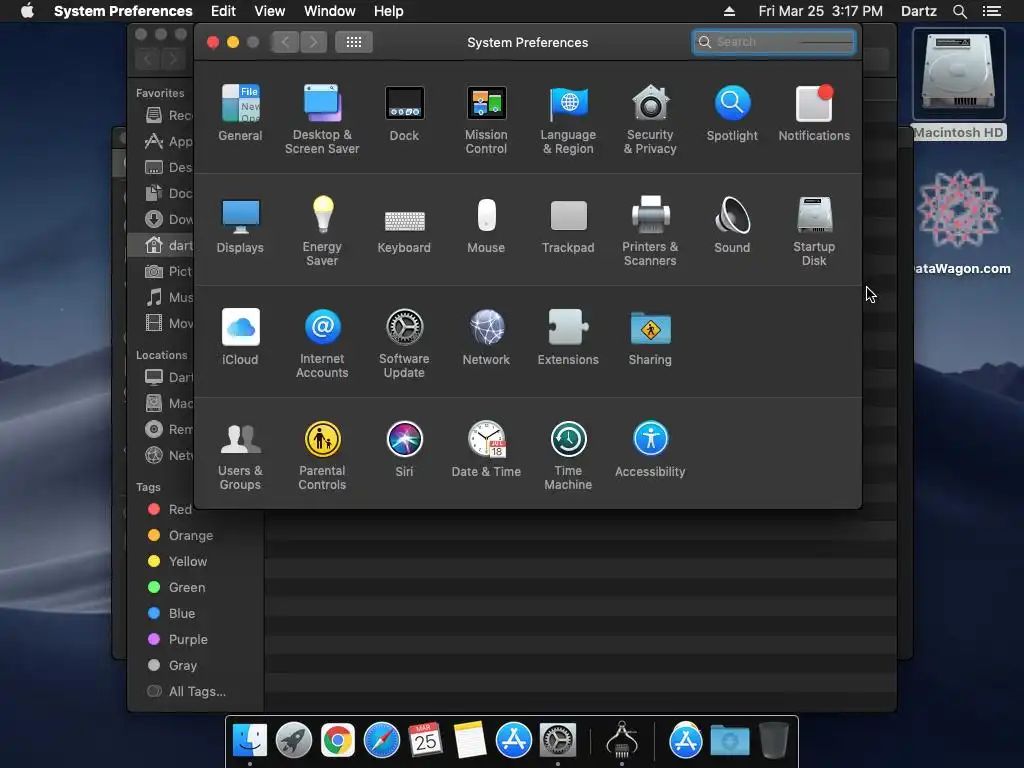
Task: Open Spotlight preferences
Action: coord(732,112)
